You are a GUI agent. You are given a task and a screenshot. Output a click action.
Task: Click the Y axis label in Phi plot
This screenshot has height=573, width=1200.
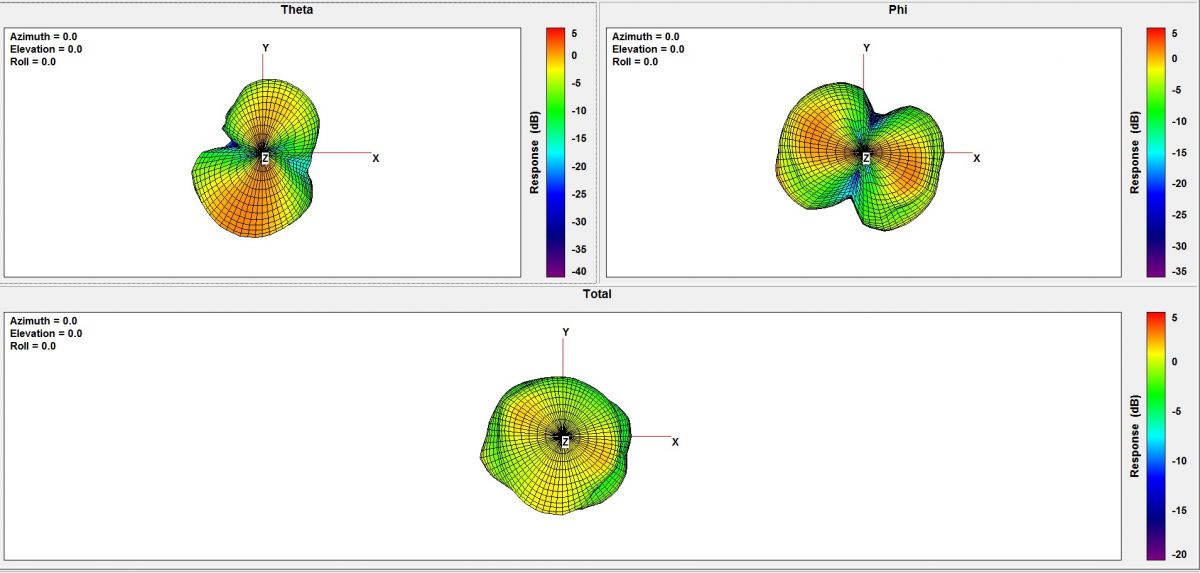click(x=866, y=48)
